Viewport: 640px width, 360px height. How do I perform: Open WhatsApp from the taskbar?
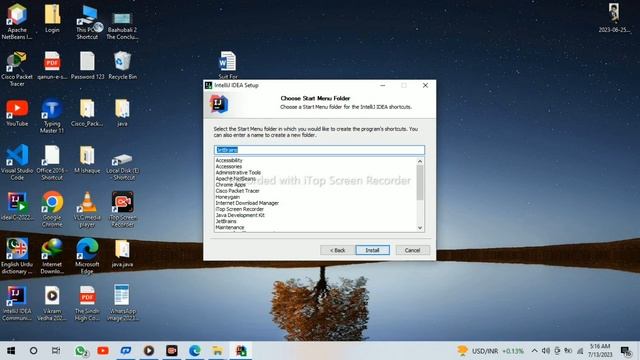80,351
